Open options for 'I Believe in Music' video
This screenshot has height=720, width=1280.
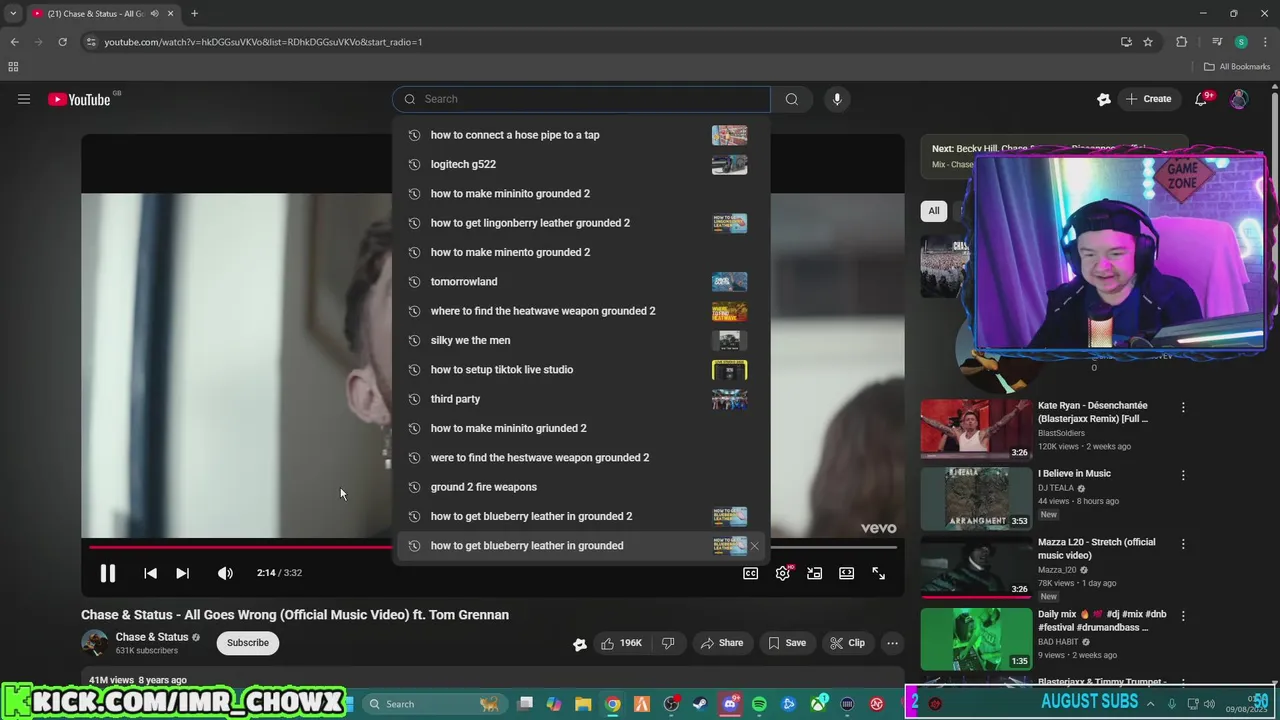1183,476
